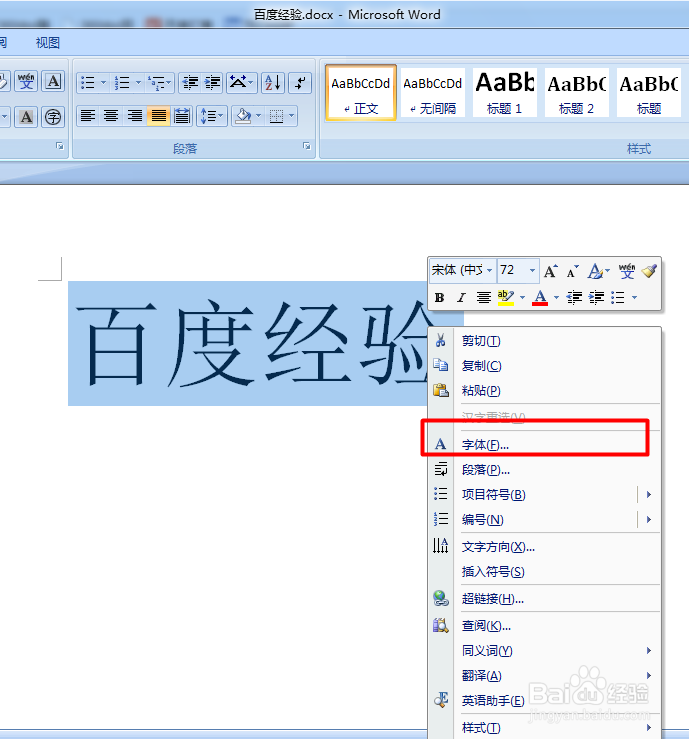The height and width of the screenshot is (739, 689).
Task: Choose 插入符号(S) in context menu
Action: pyautogui.click(x=544, y=572)
